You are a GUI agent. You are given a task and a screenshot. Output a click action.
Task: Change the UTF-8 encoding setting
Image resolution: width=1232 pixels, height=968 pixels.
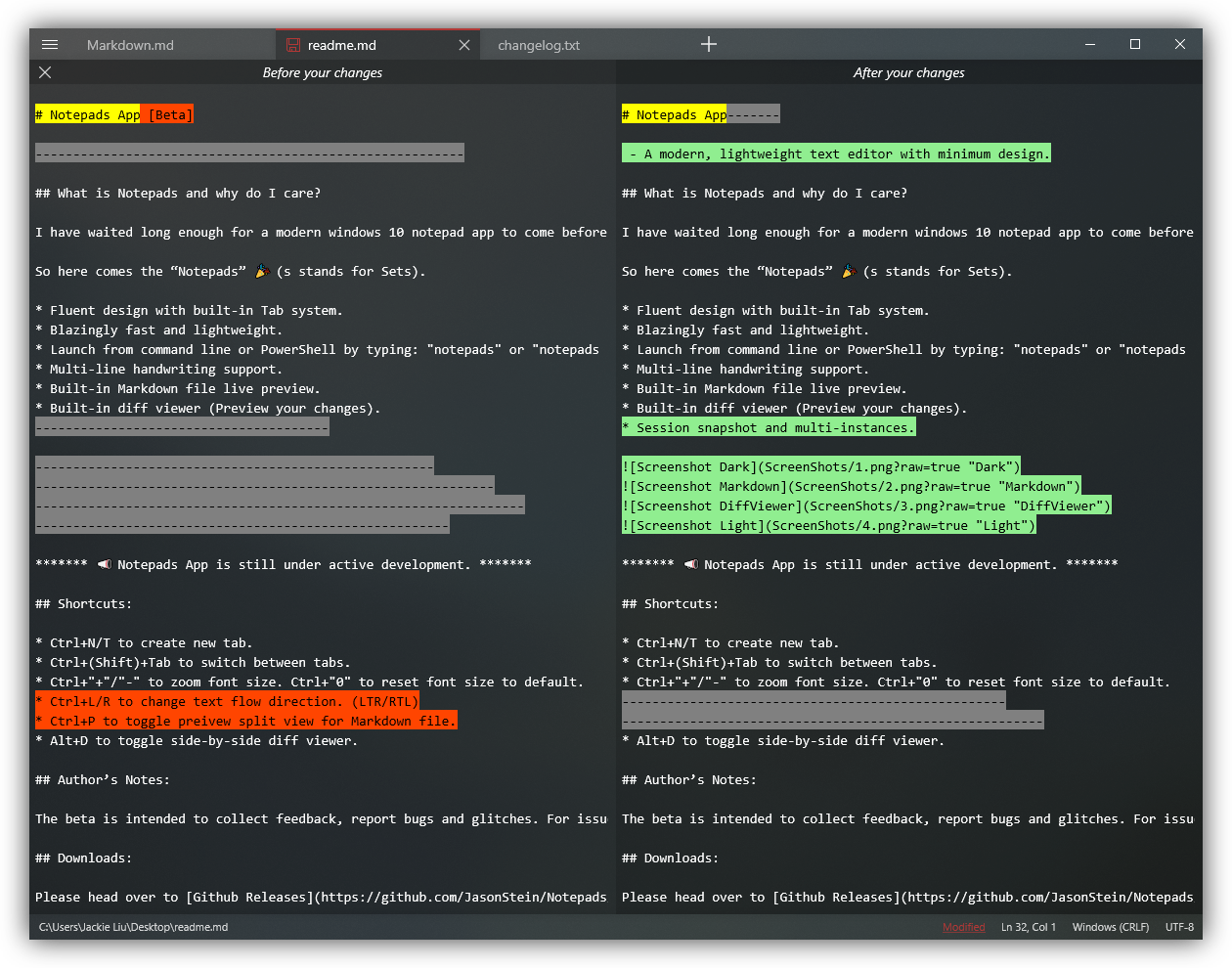tap(1179, 927)
